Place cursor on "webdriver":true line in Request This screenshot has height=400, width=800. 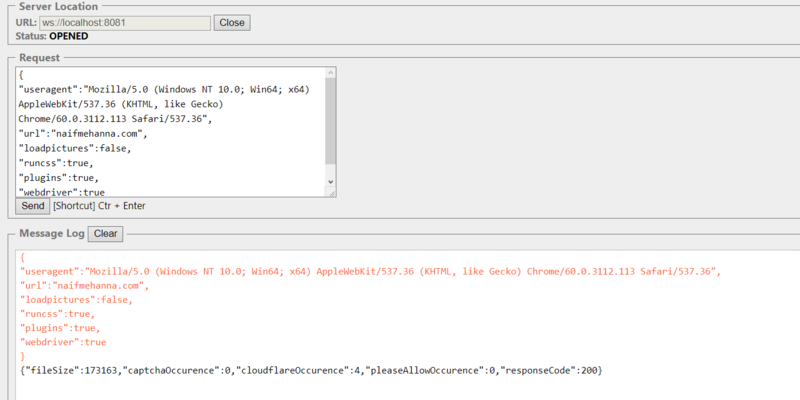pyautogui.click(x=65, y=191)
